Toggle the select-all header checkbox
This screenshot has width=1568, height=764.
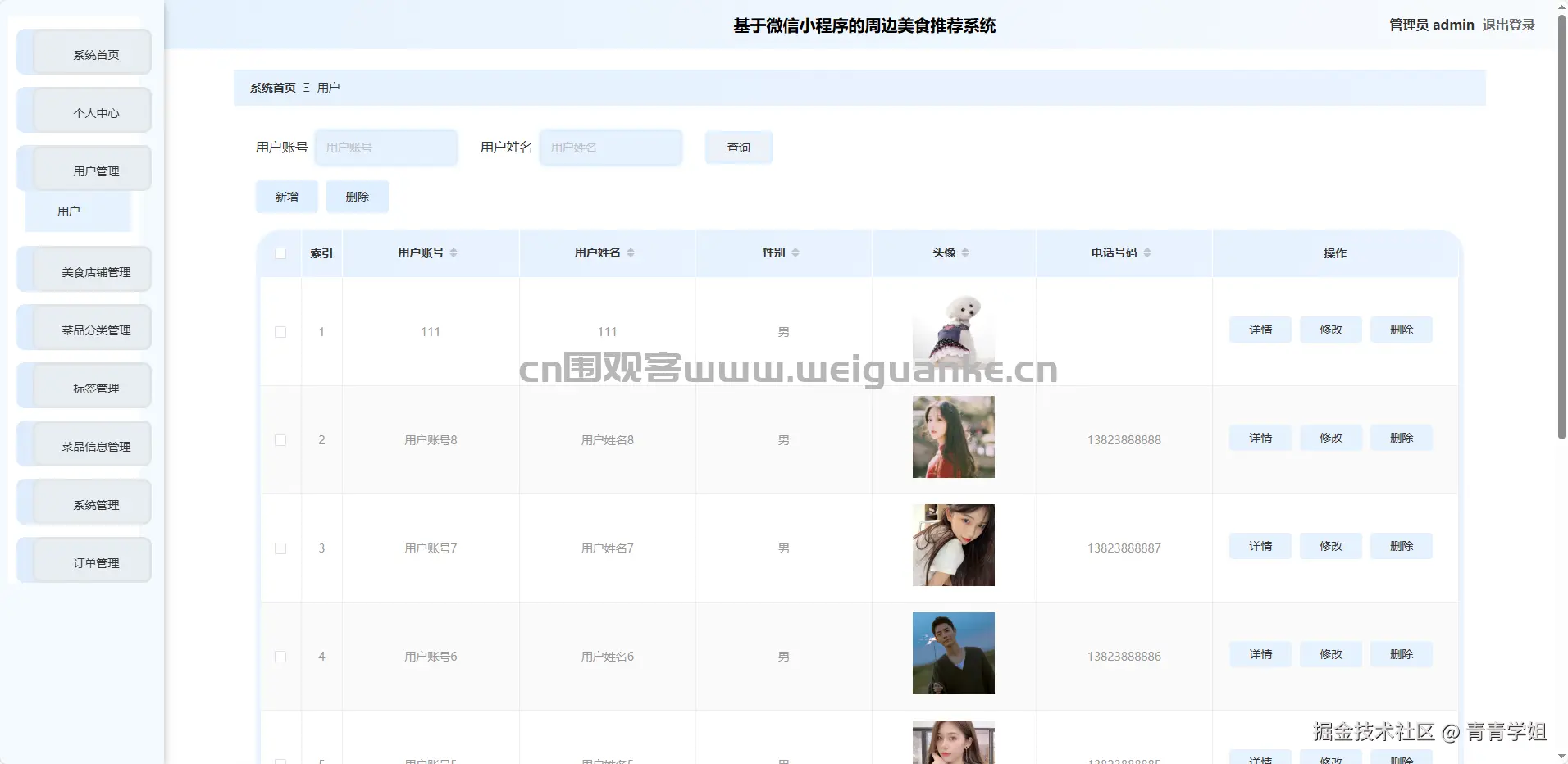click(280, 253)
